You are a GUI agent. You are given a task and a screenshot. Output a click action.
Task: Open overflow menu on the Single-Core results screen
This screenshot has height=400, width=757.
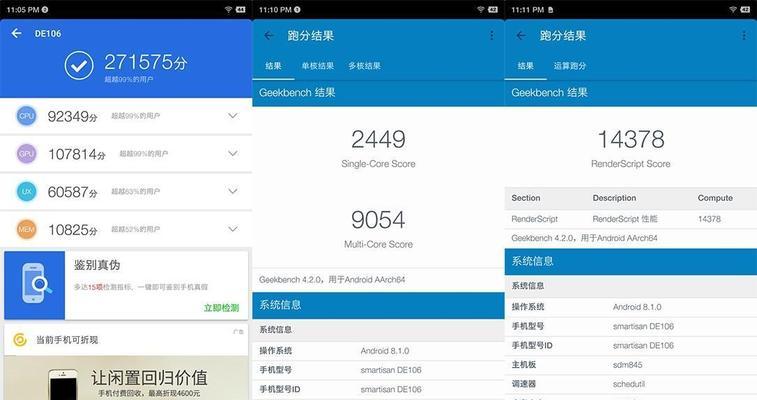[x=491, y=35]
